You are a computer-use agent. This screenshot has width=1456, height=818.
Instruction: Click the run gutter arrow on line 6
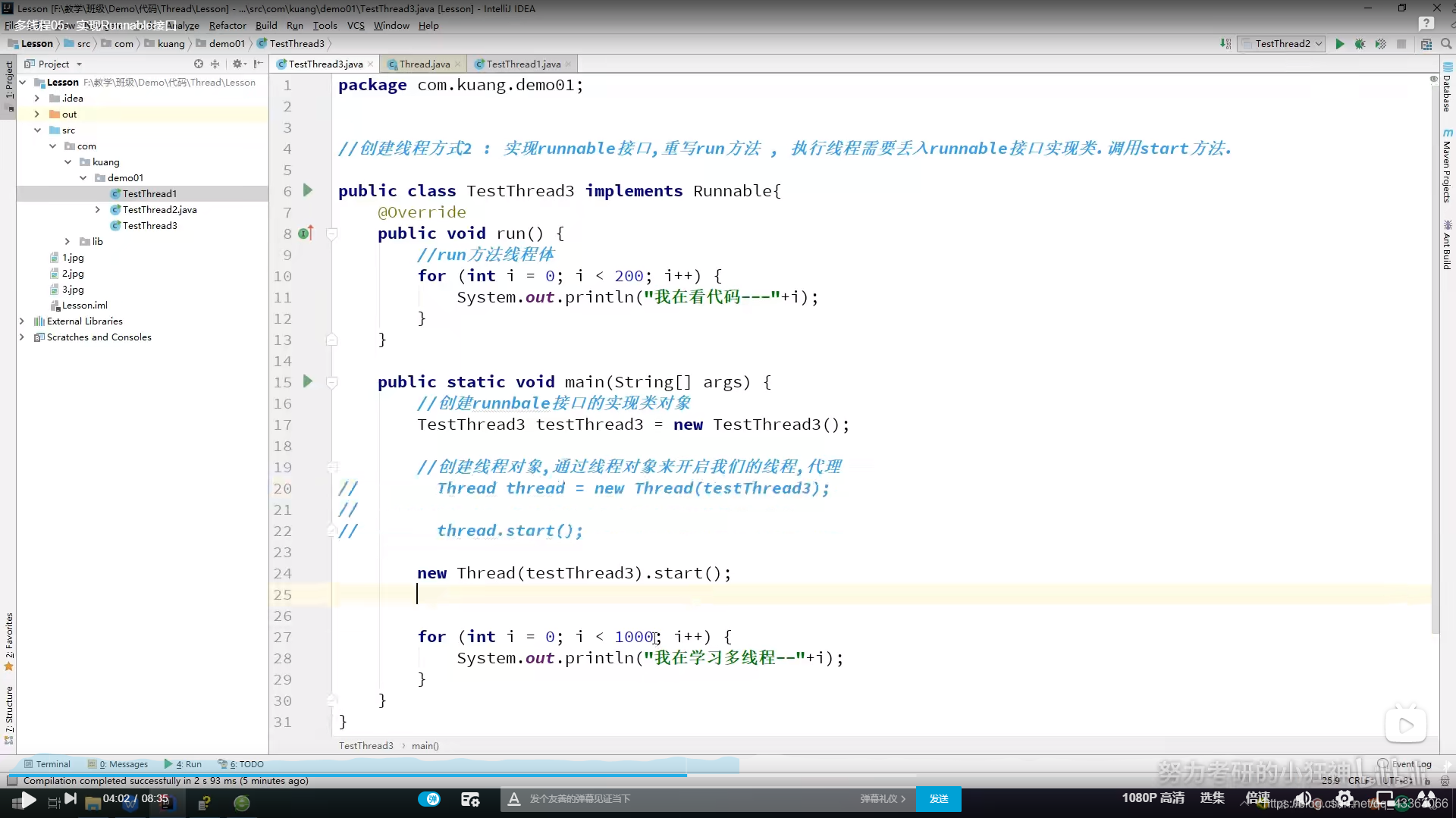pos(308,190)
